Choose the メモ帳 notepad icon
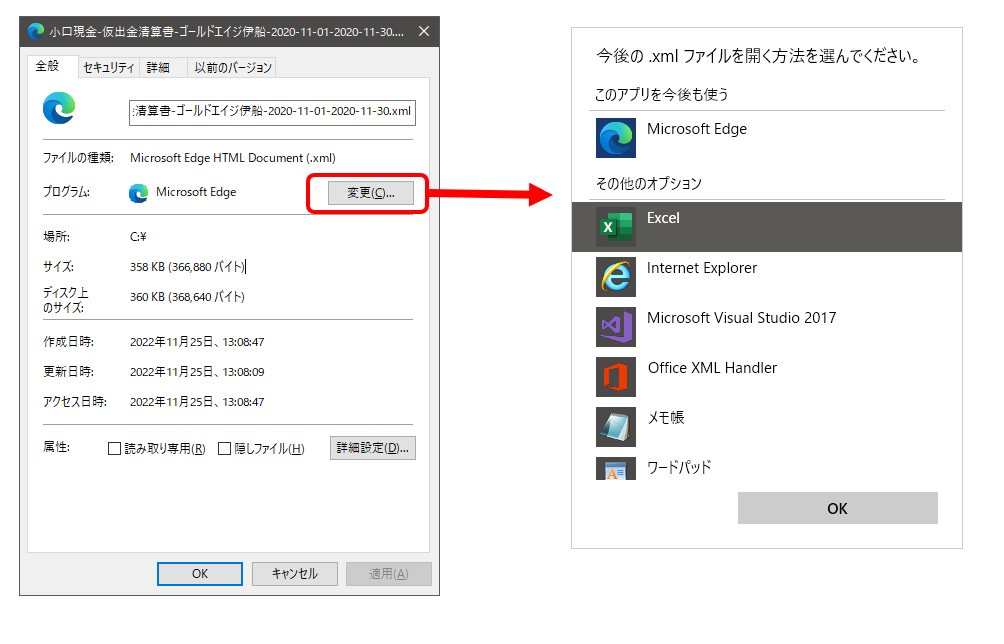 615,427
